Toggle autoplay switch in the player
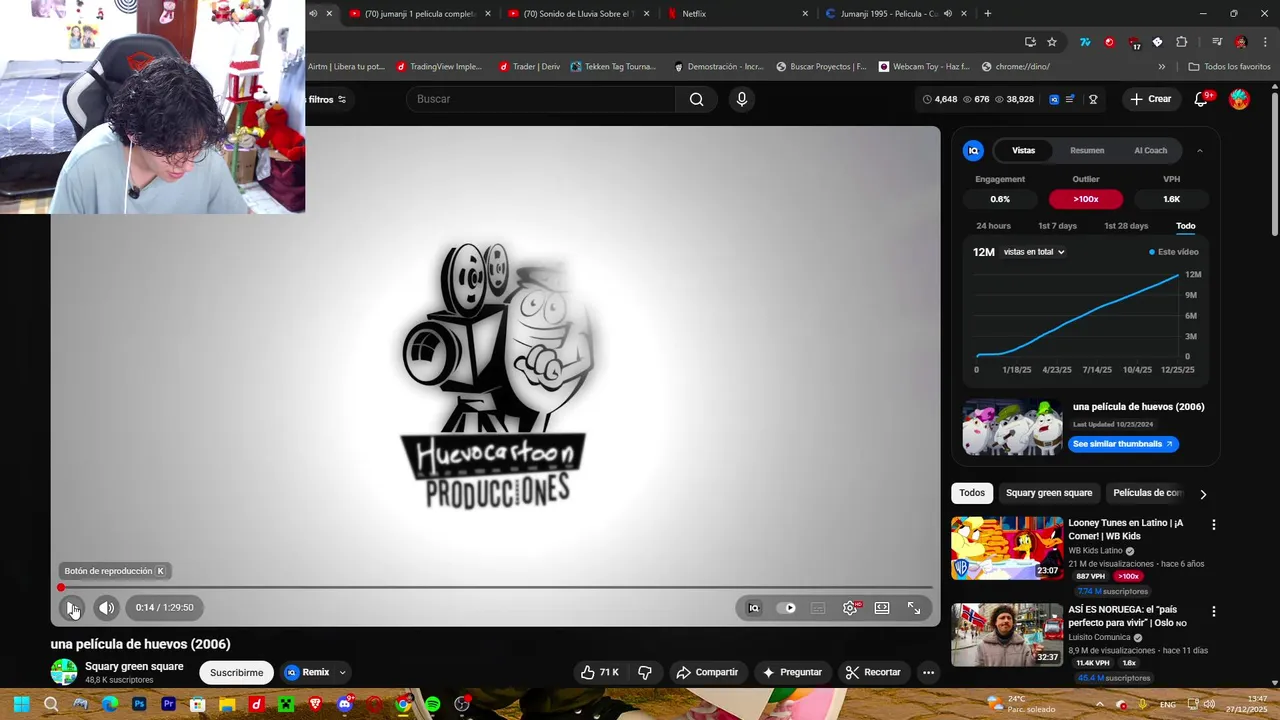1280x720 pixels. tap(788, 608)
